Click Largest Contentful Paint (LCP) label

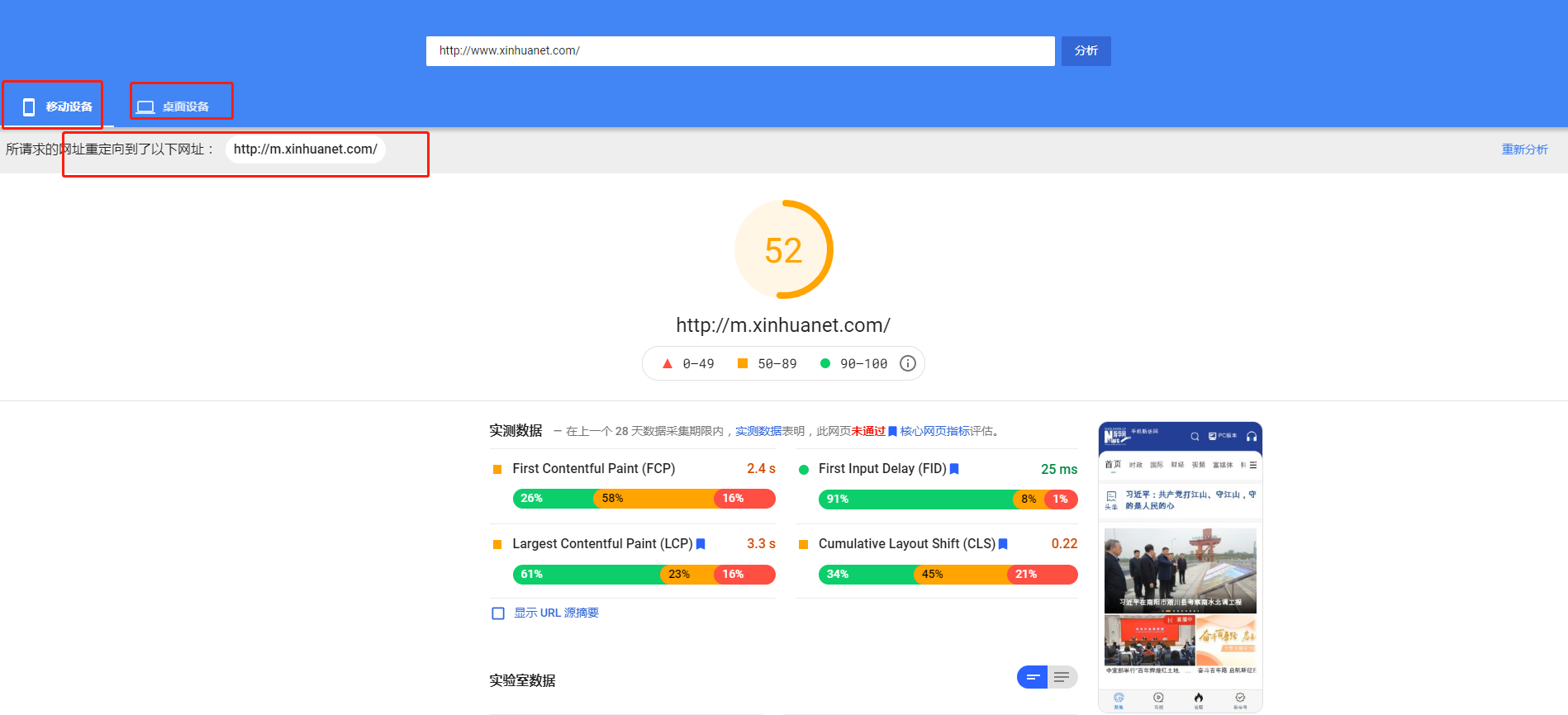(x=602, y=544)
